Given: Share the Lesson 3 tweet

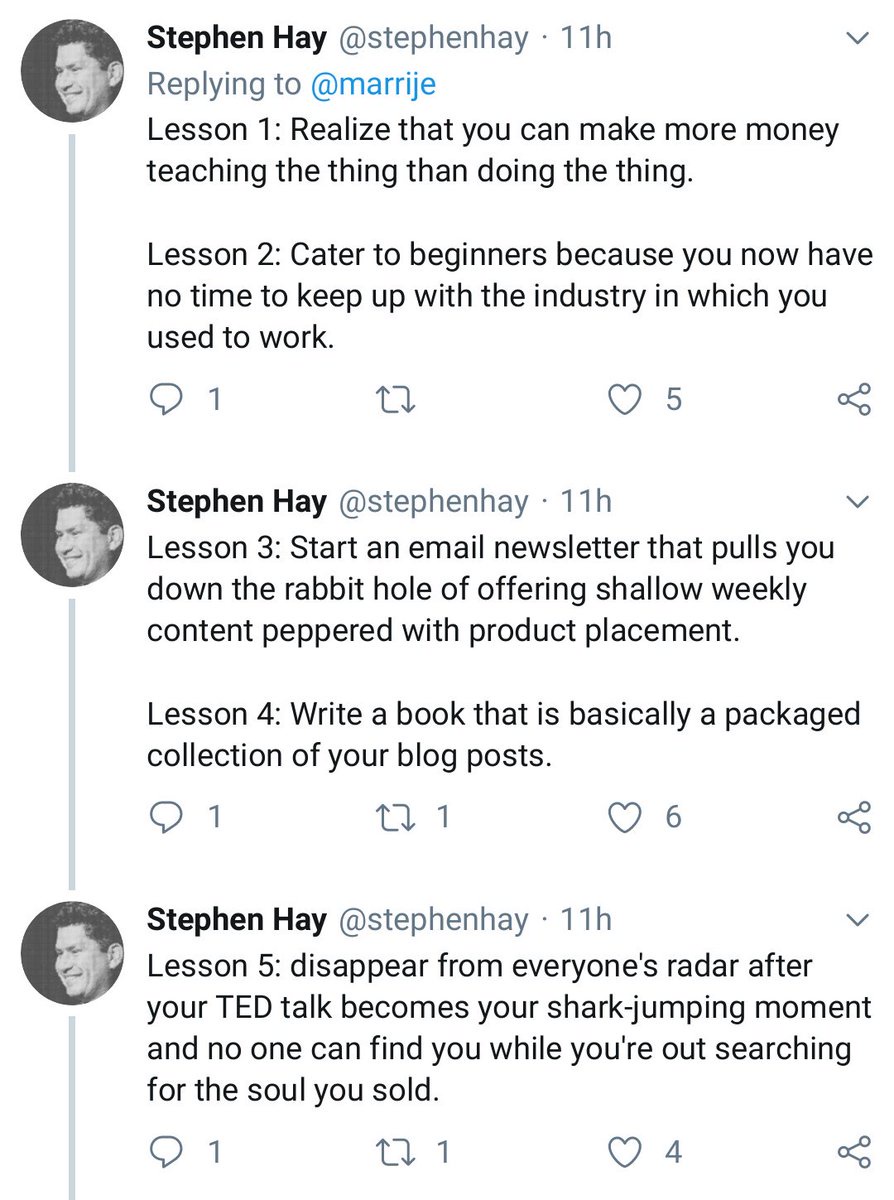Looking at the screenshot, I should tap(853, 817).
